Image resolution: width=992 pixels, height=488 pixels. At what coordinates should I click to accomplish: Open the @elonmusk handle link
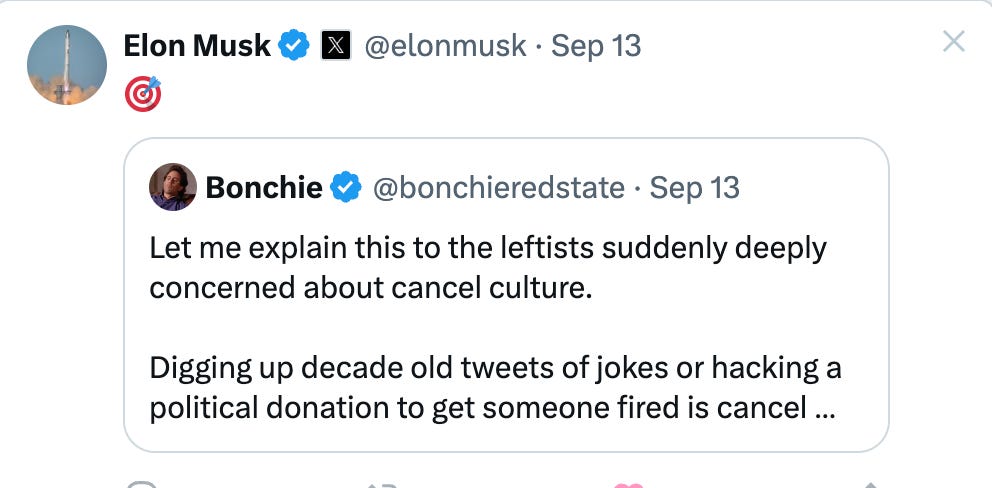(444, 45)
